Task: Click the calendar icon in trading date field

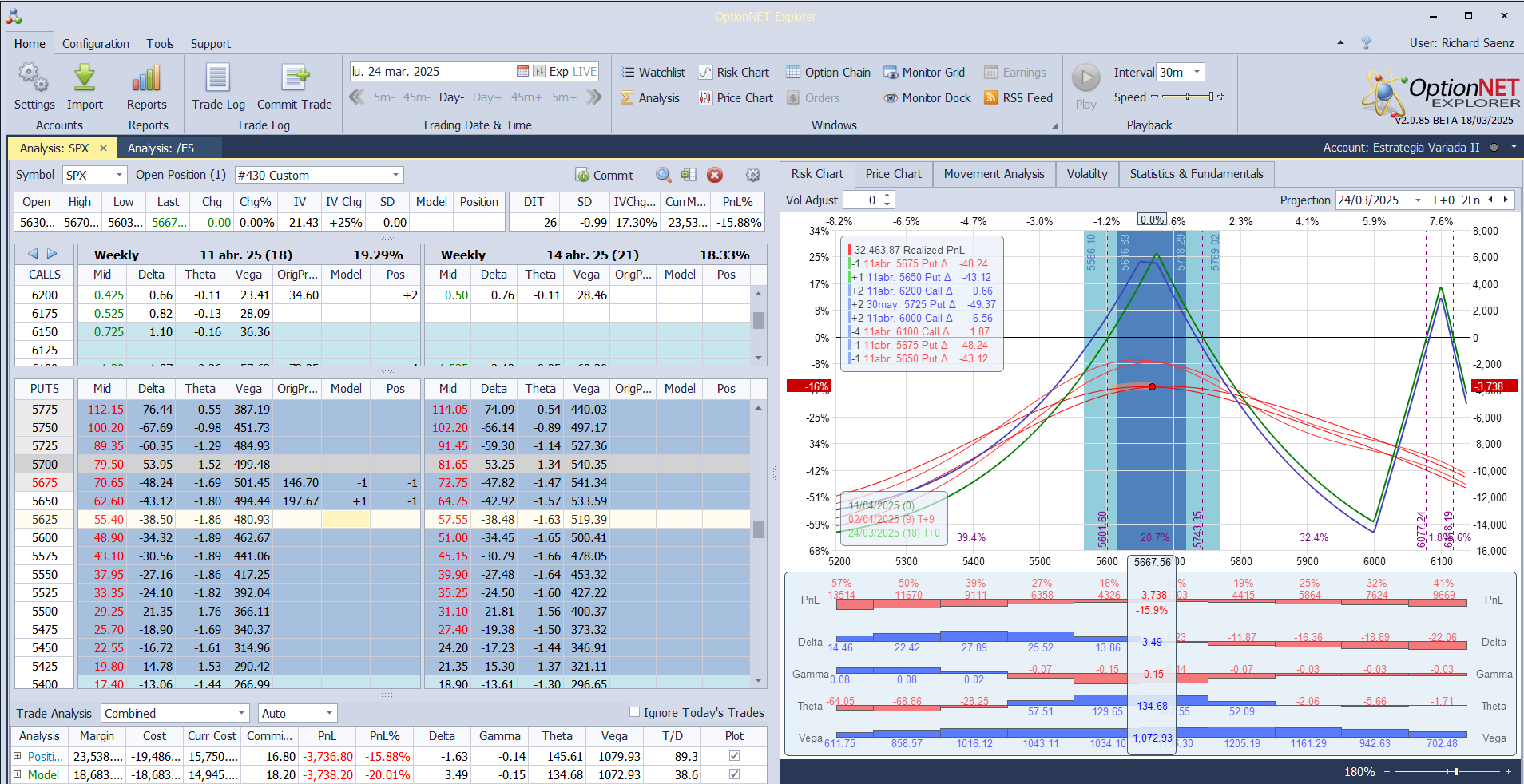Action: 522,71
